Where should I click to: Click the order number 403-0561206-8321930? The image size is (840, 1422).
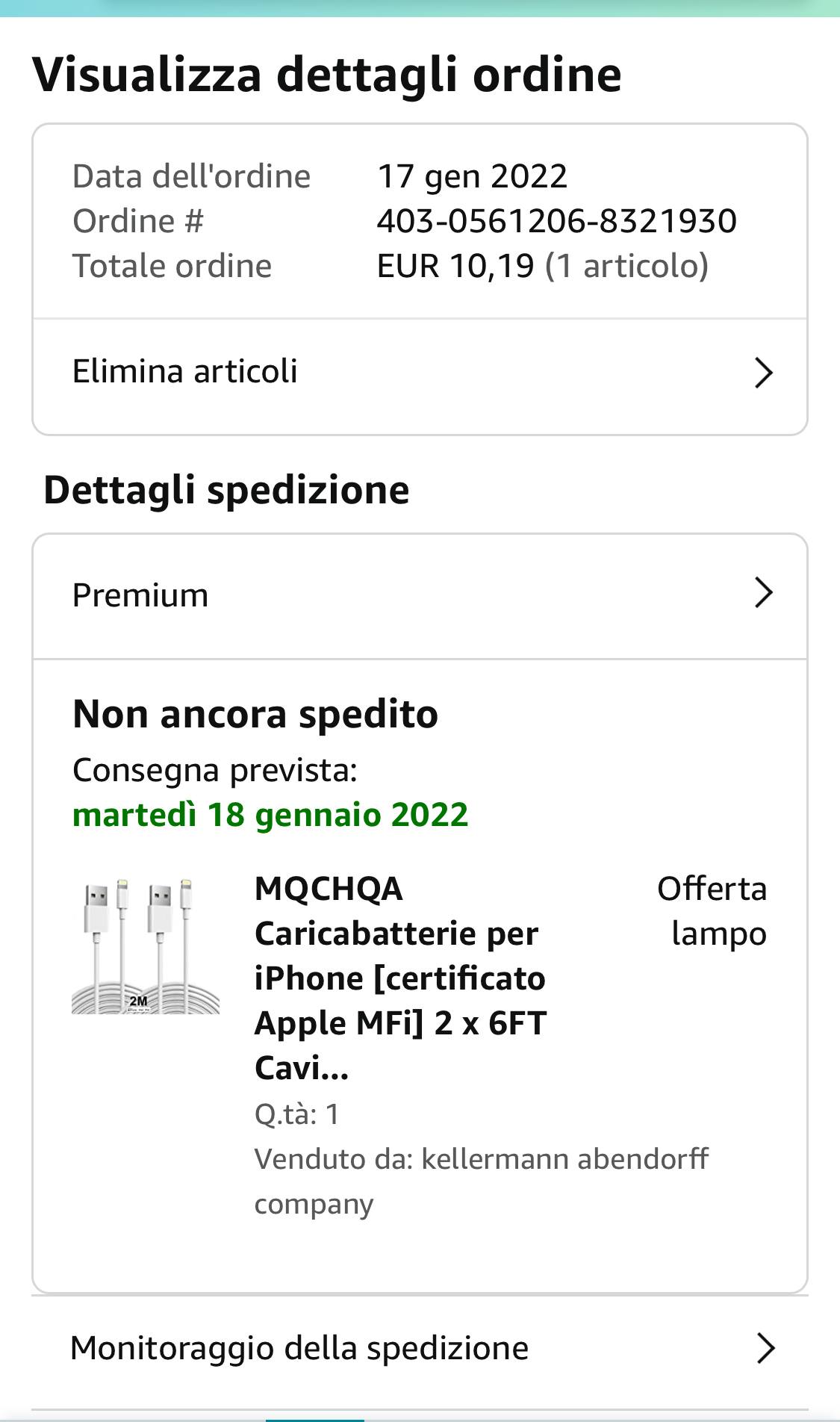(556, 221)
